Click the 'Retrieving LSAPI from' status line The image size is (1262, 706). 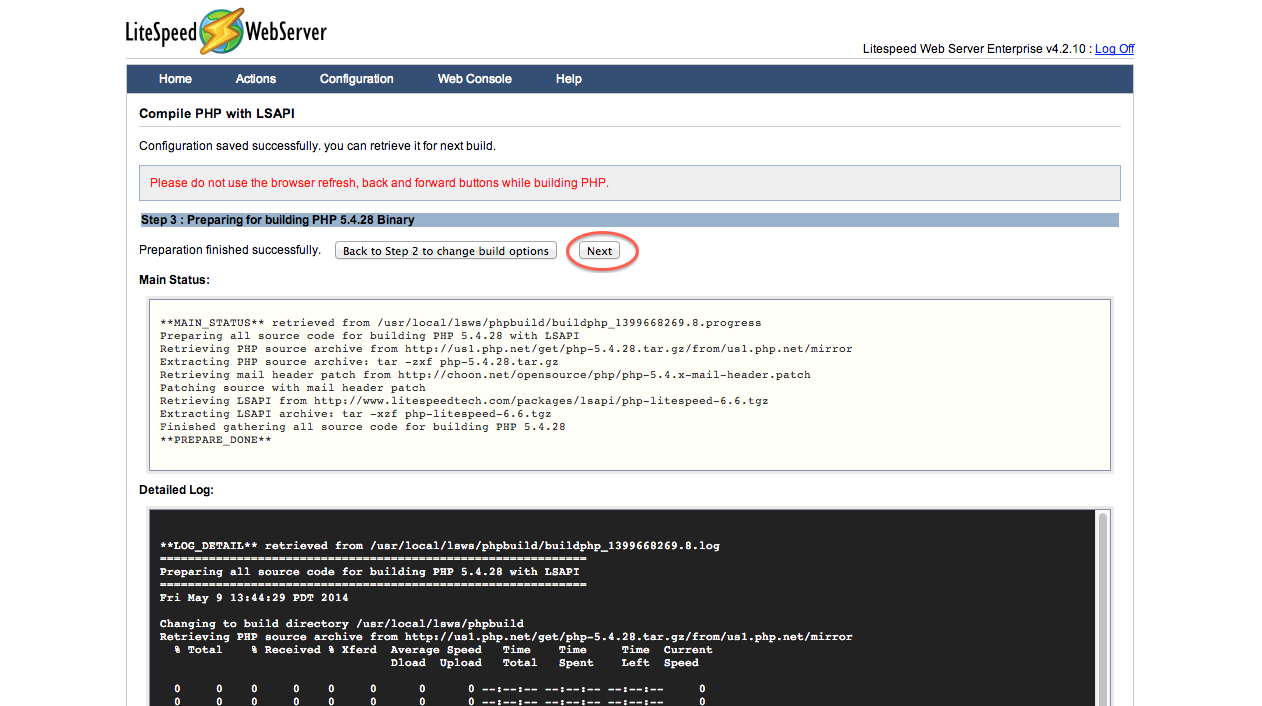(464, 401)
